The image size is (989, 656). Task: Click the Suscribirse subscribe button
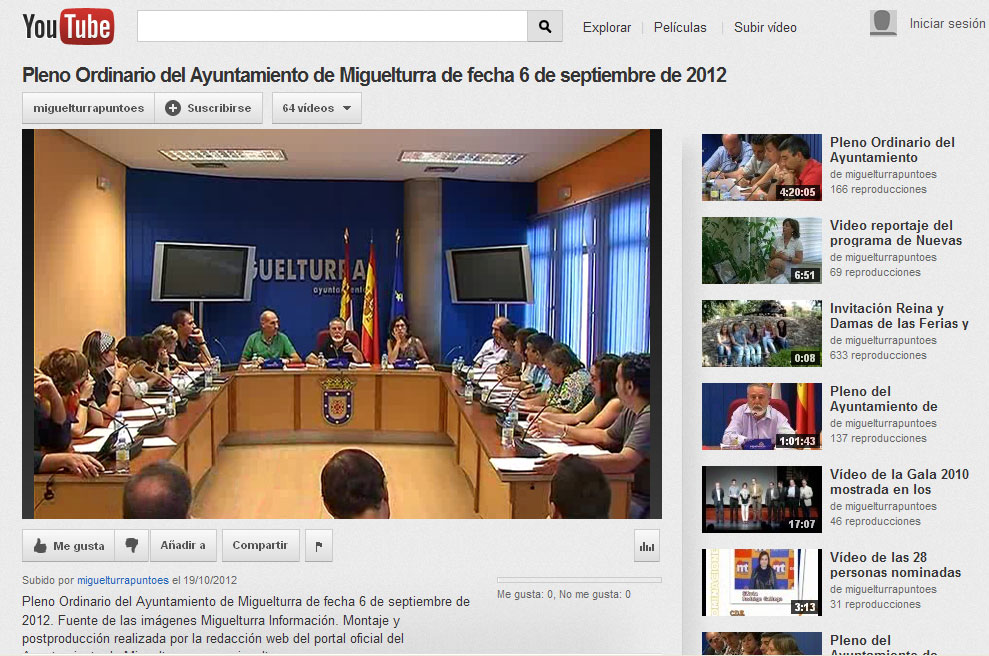(209, 108)
